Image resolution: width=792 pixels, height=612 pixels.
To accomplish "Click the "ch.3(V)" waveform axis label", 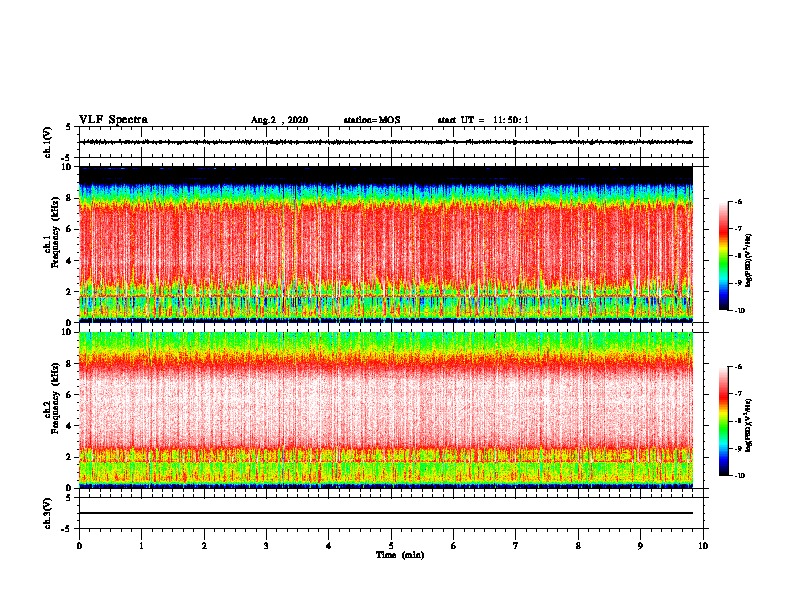I will (x=47, y=513).
